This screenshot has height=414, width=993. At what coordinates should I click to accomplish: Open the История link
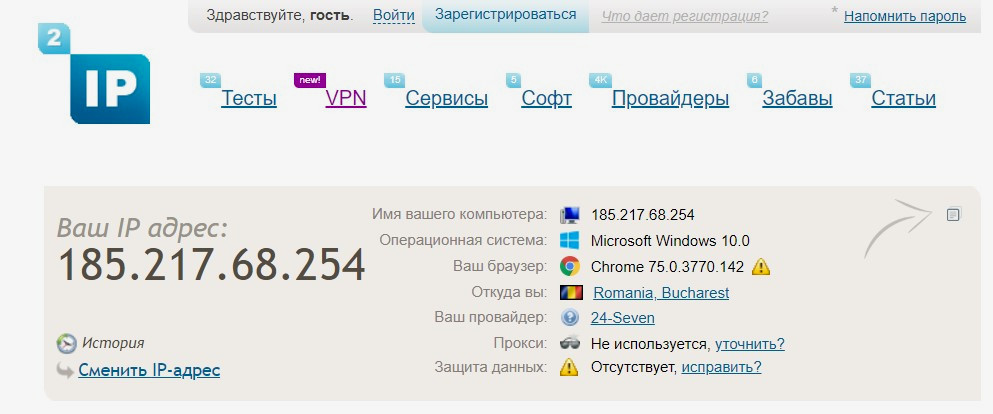(113, 344)
